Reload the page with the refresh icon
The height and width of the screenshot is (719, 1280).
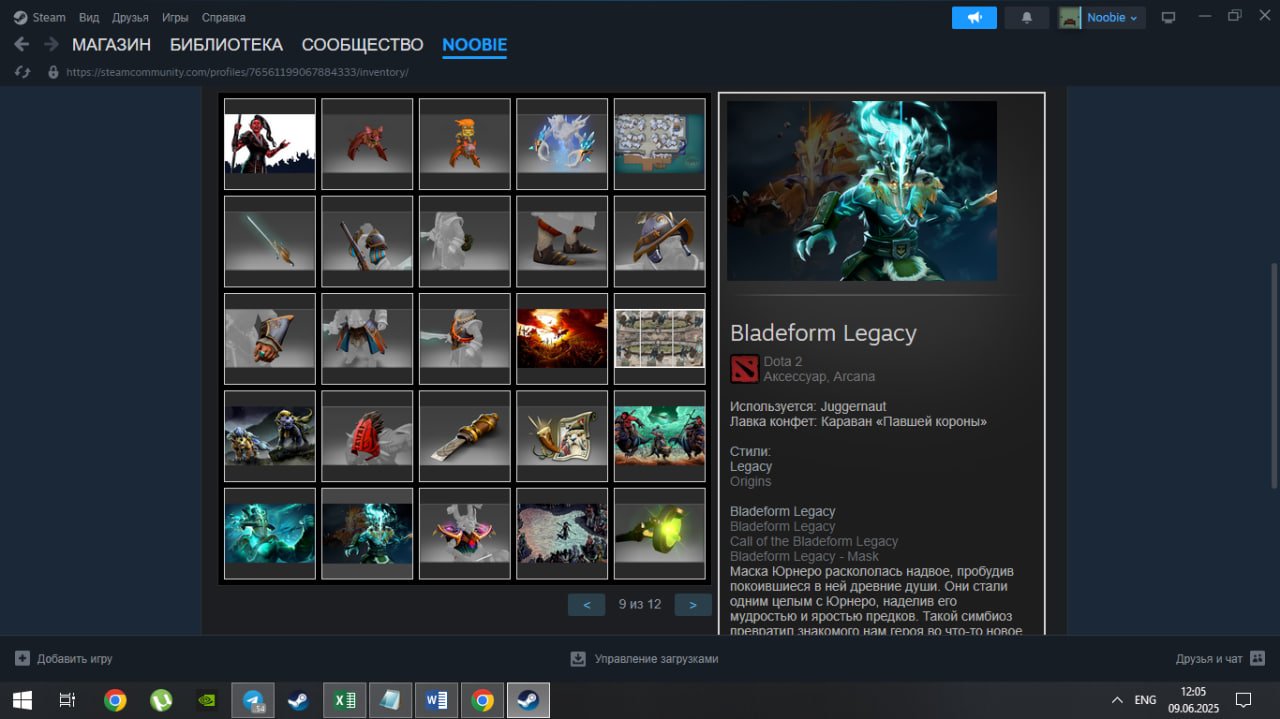(x=23, y=72)
